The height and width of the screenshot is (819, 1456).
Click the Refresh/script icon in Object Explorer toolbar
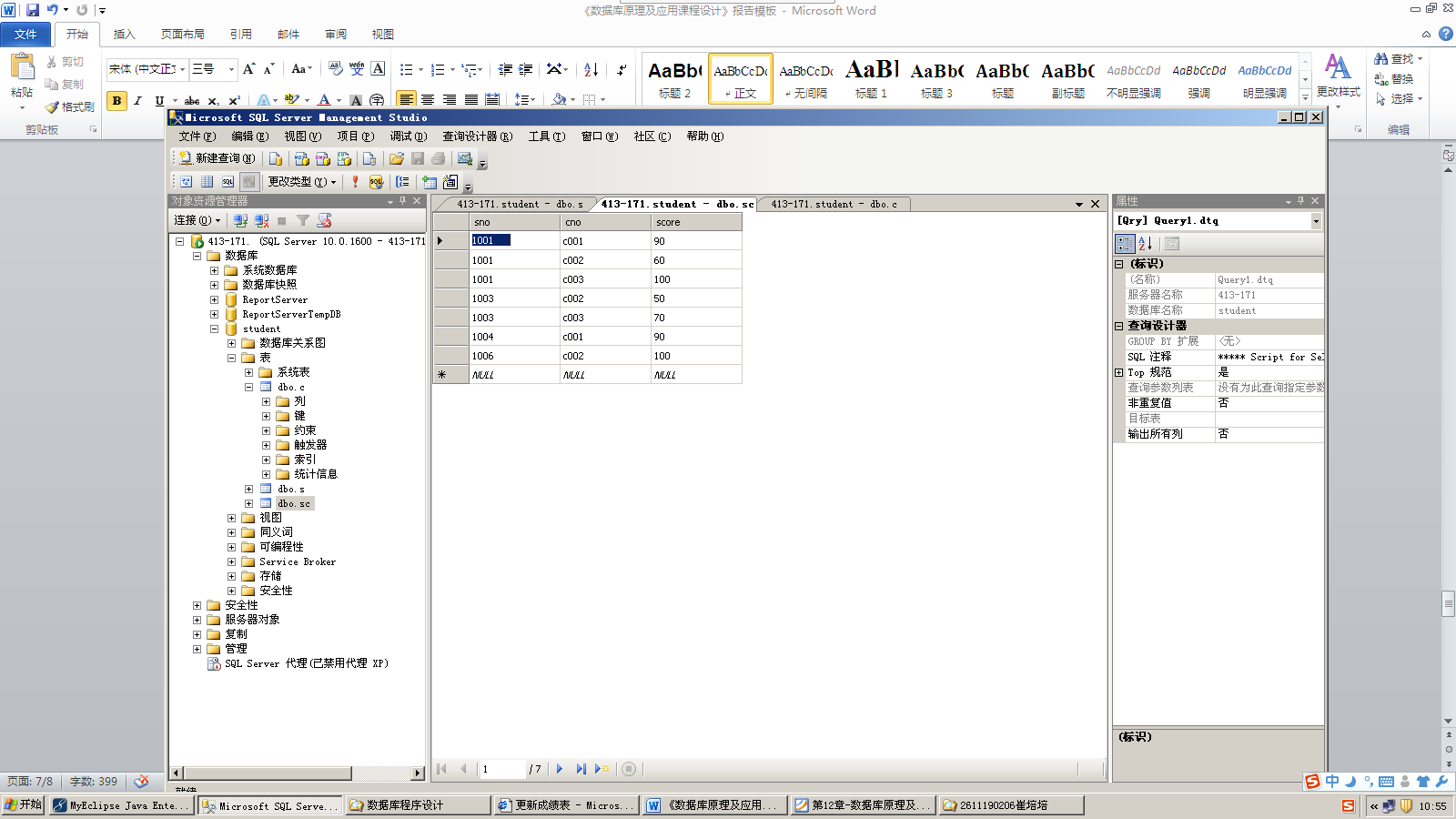point(325,220)
